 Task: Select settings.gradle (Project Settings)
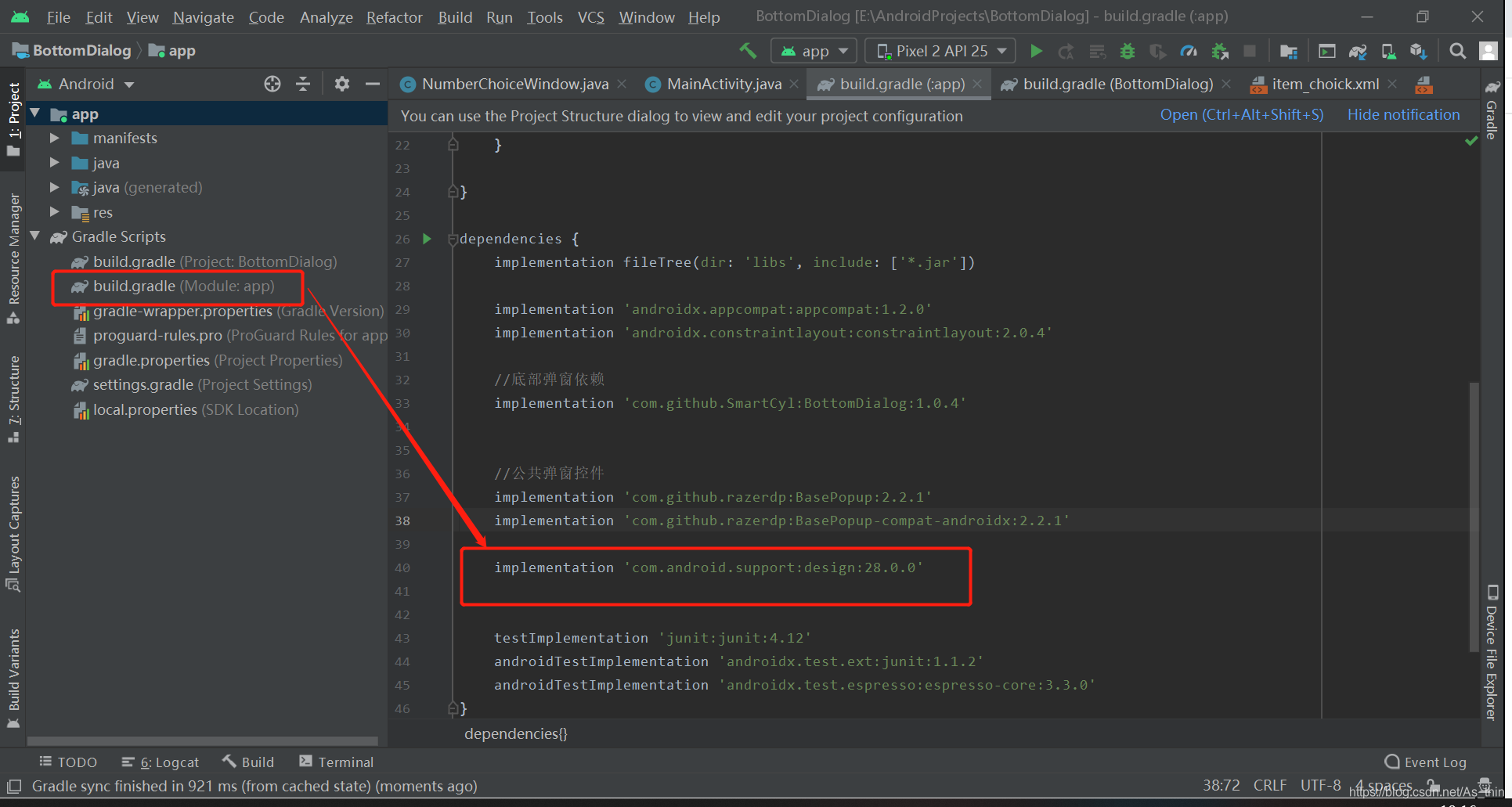[192, 384]
